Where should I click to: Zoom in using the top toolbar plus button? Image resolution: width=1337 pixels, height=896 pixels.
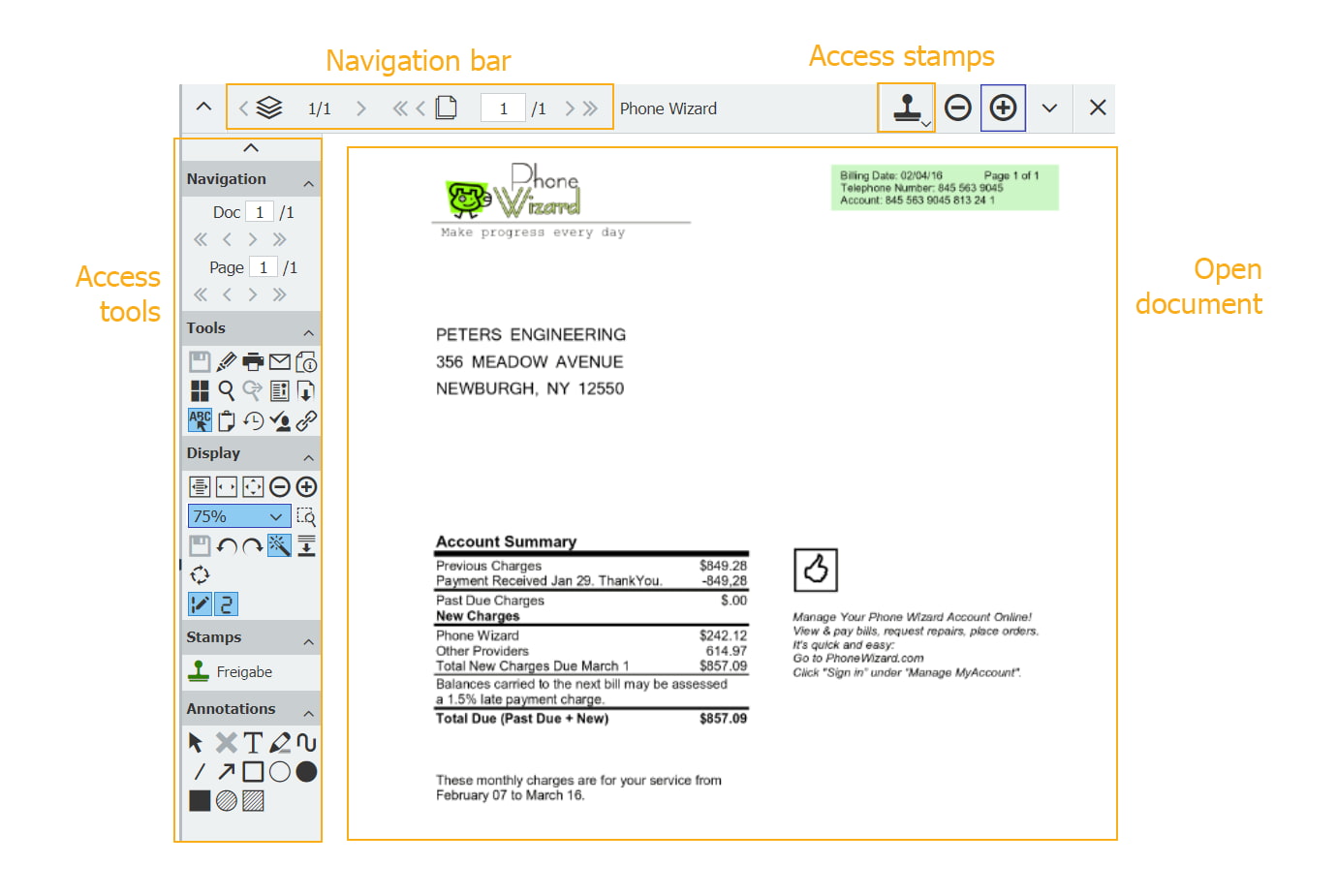pos(1003,108)
